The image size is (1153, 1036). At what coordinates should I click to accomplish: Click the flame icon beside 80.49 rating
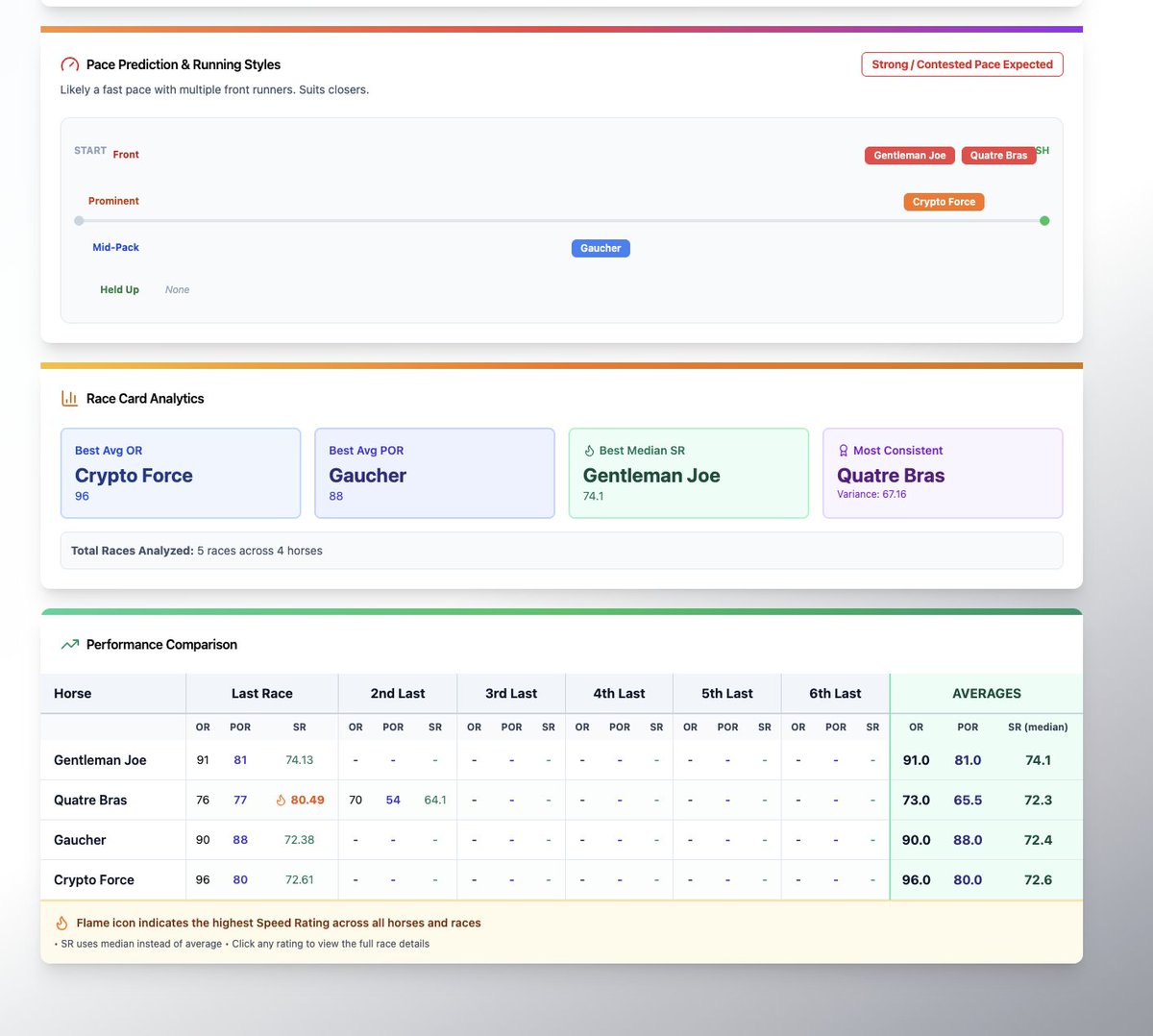click(282, 800)
